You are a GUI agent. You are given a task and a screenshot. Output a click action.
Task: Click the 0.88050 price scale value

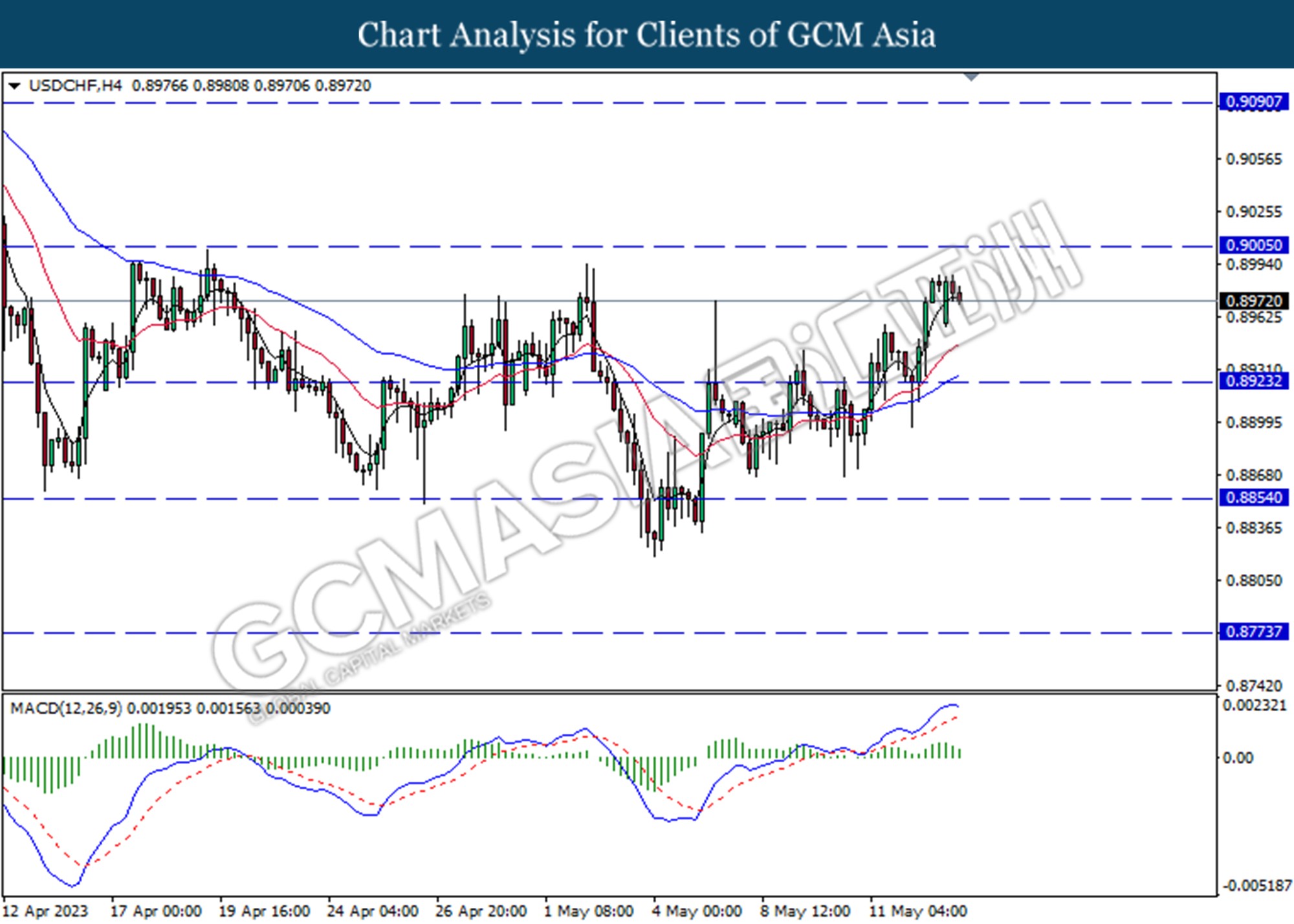[1254, 581]
